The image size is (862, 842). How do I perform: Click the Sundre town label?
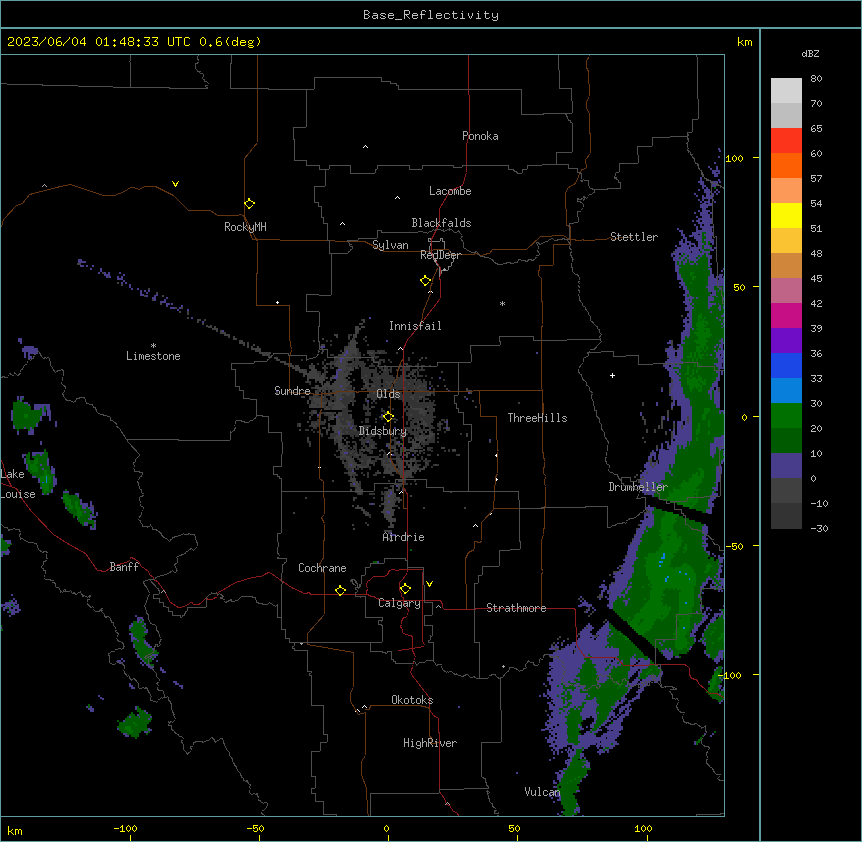(x=292, y=391)
